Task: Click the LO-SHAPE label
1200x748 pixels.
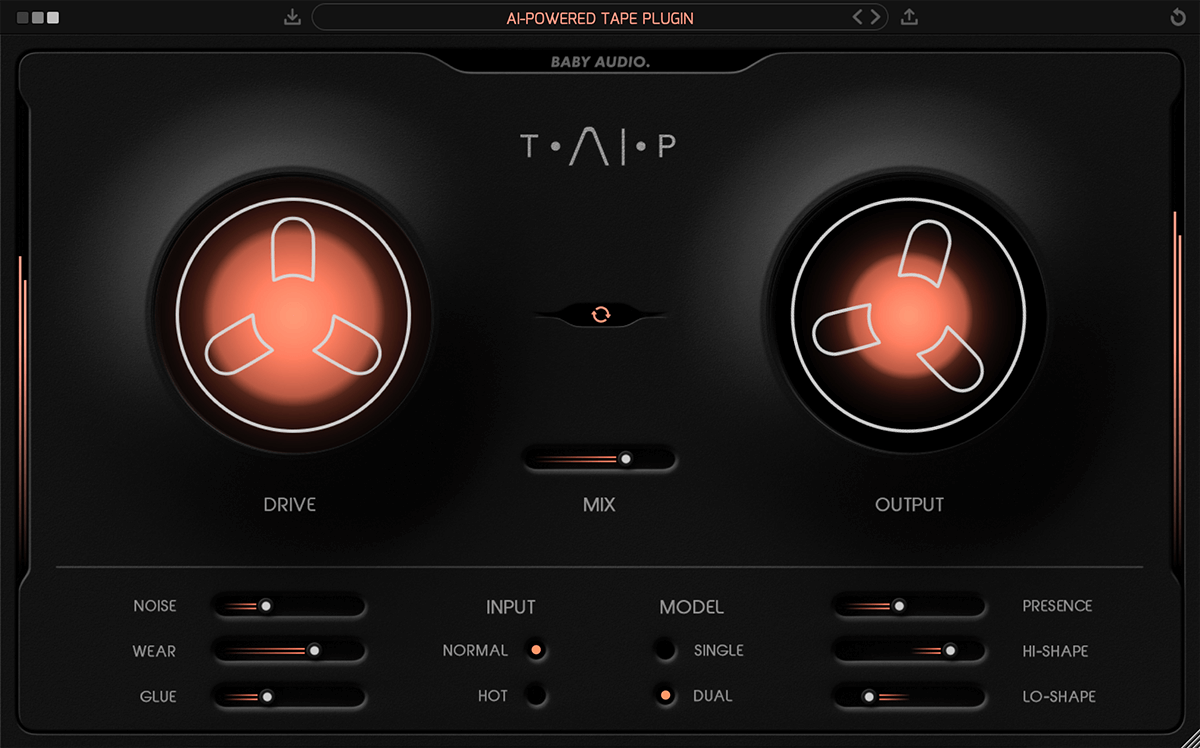Action: (1059, 696)
